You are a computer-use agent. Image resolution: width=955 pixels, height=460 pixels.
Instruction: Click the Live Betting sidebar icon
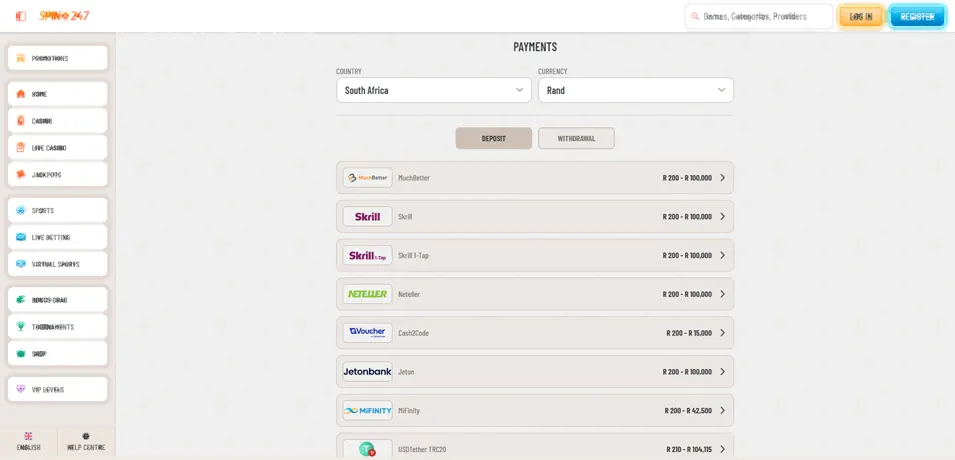(21, 238)
